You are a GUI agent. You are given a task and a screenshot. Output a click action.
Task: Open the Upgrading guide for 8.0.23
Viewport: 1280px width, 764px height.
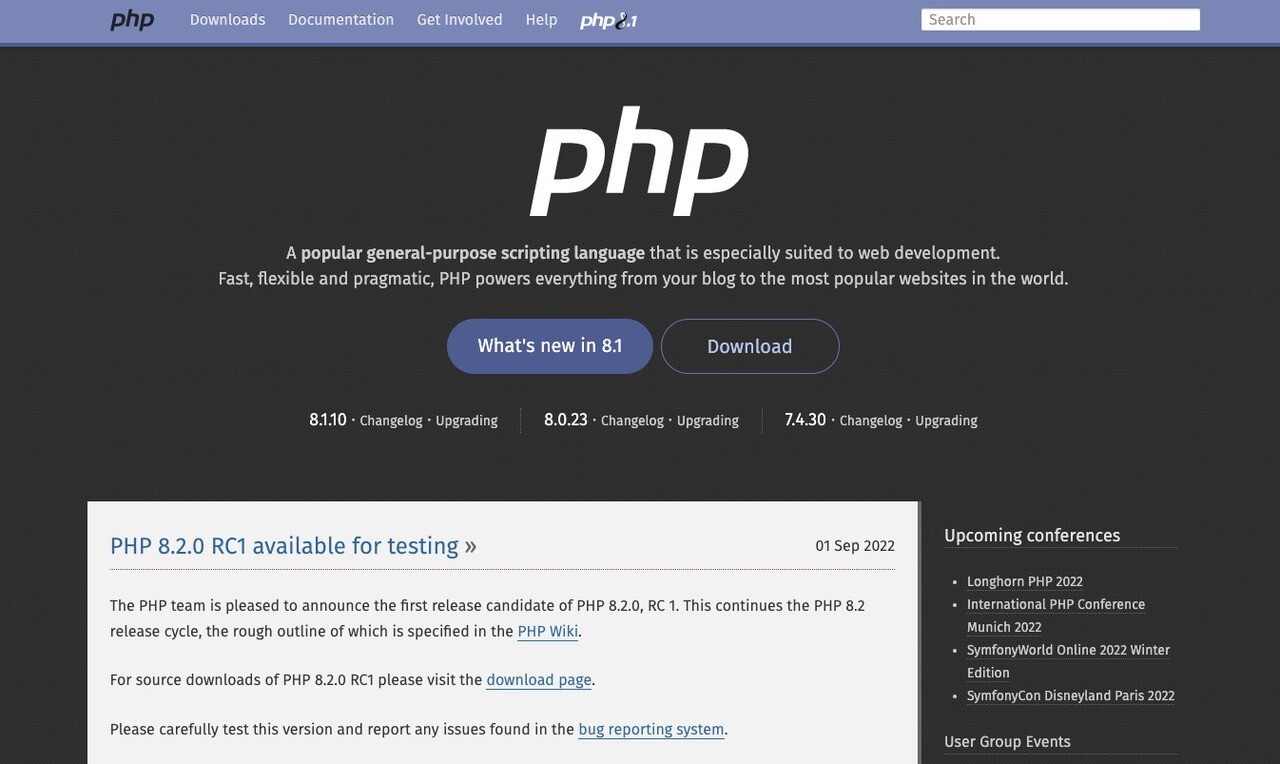(x=707, y=421)
